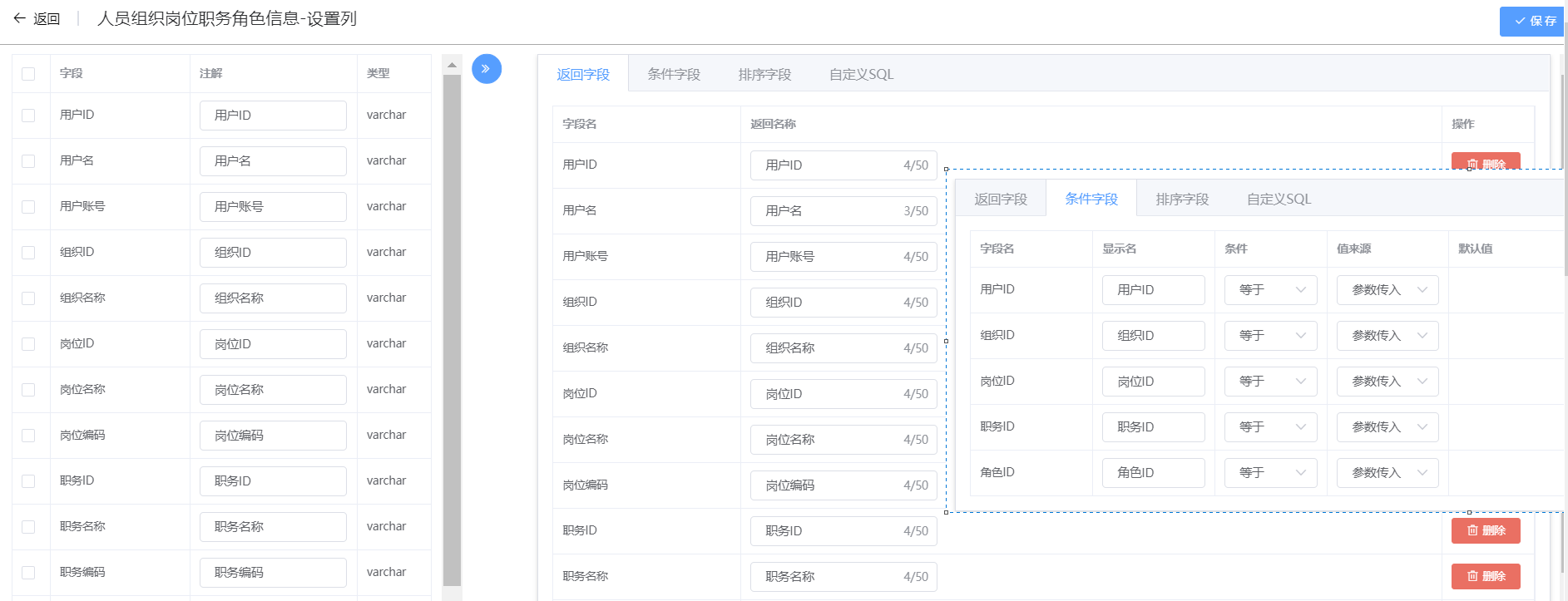
Task: Click trash icon in 职务名称 row
Action: coord(1472,576)
